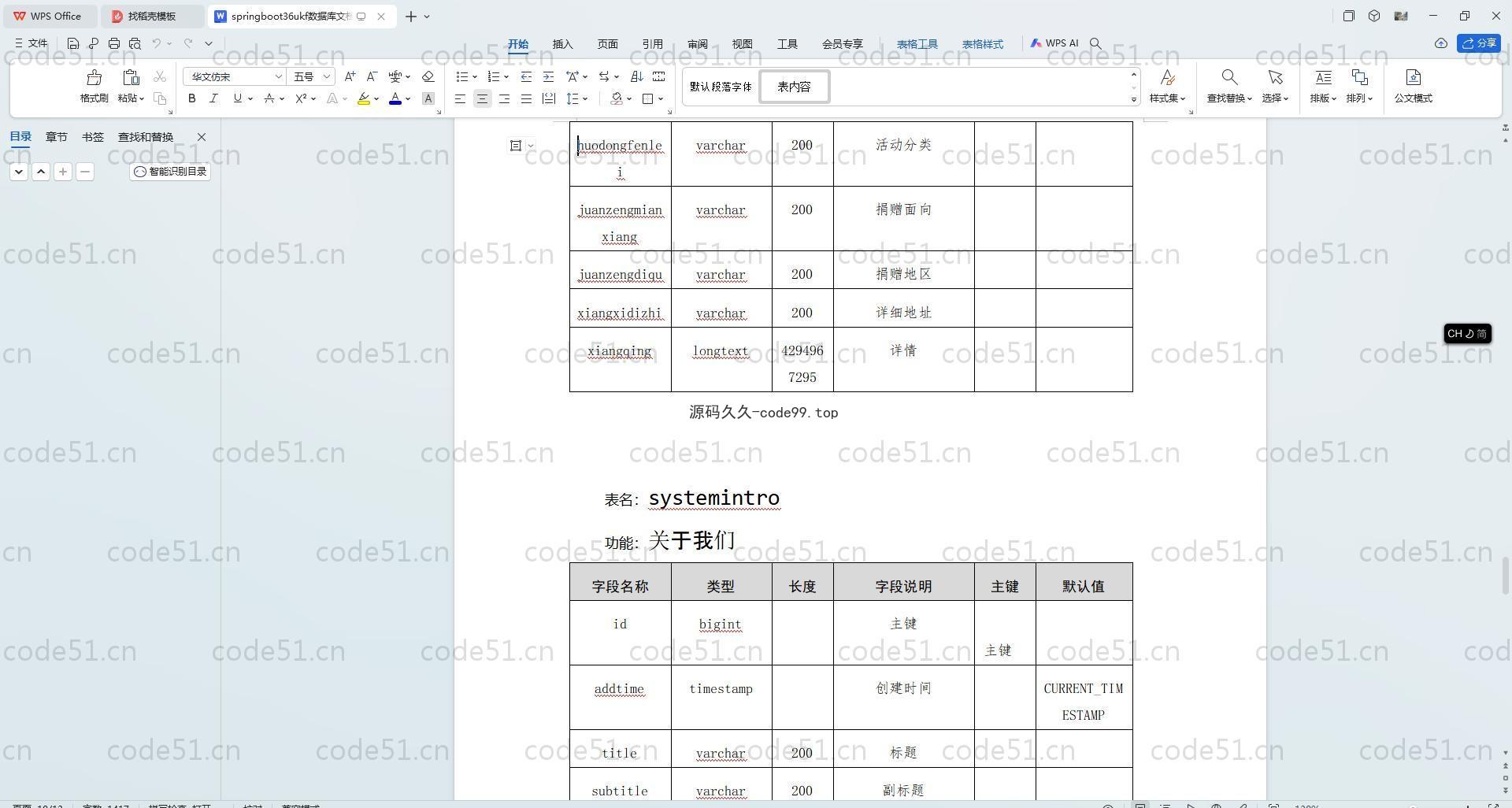Click the distributed alignment icon
The image size is (1512, 808).
(549, 98)
